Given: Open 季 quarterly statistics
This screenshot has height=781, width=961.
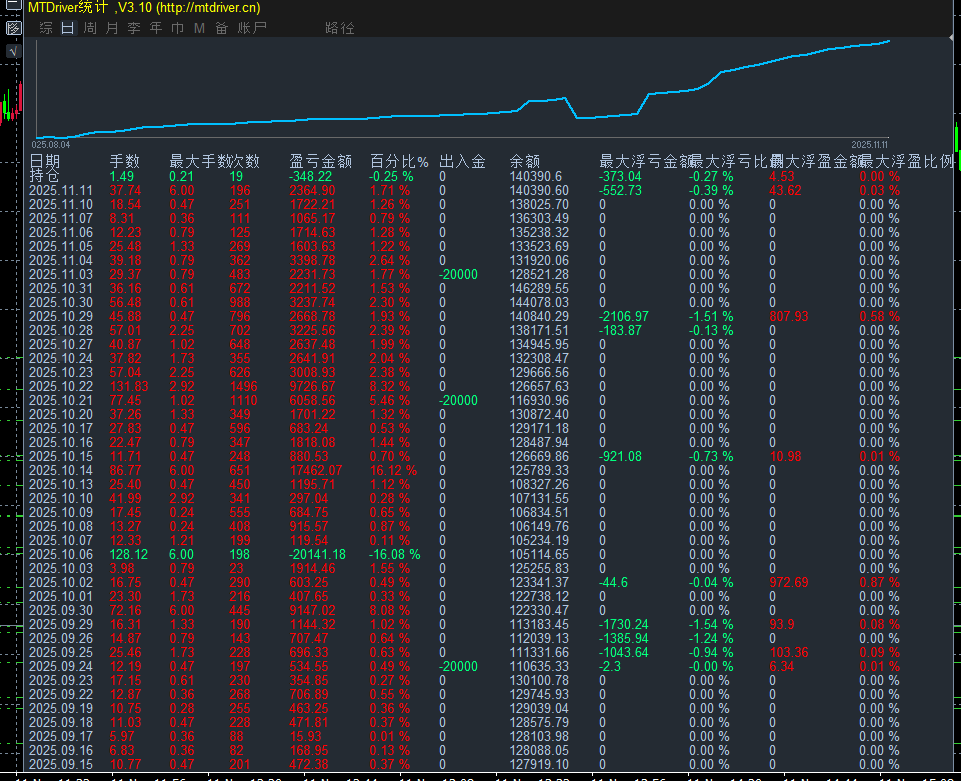Looking at the screenshot, I should (133, 28).
